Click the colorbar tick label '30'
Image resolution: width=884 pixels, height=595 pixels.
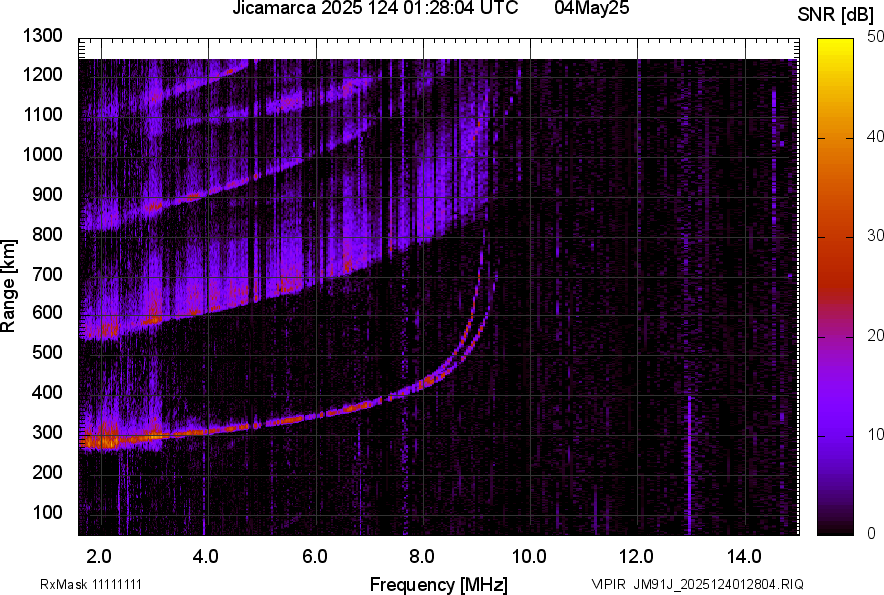coord(876,236)
